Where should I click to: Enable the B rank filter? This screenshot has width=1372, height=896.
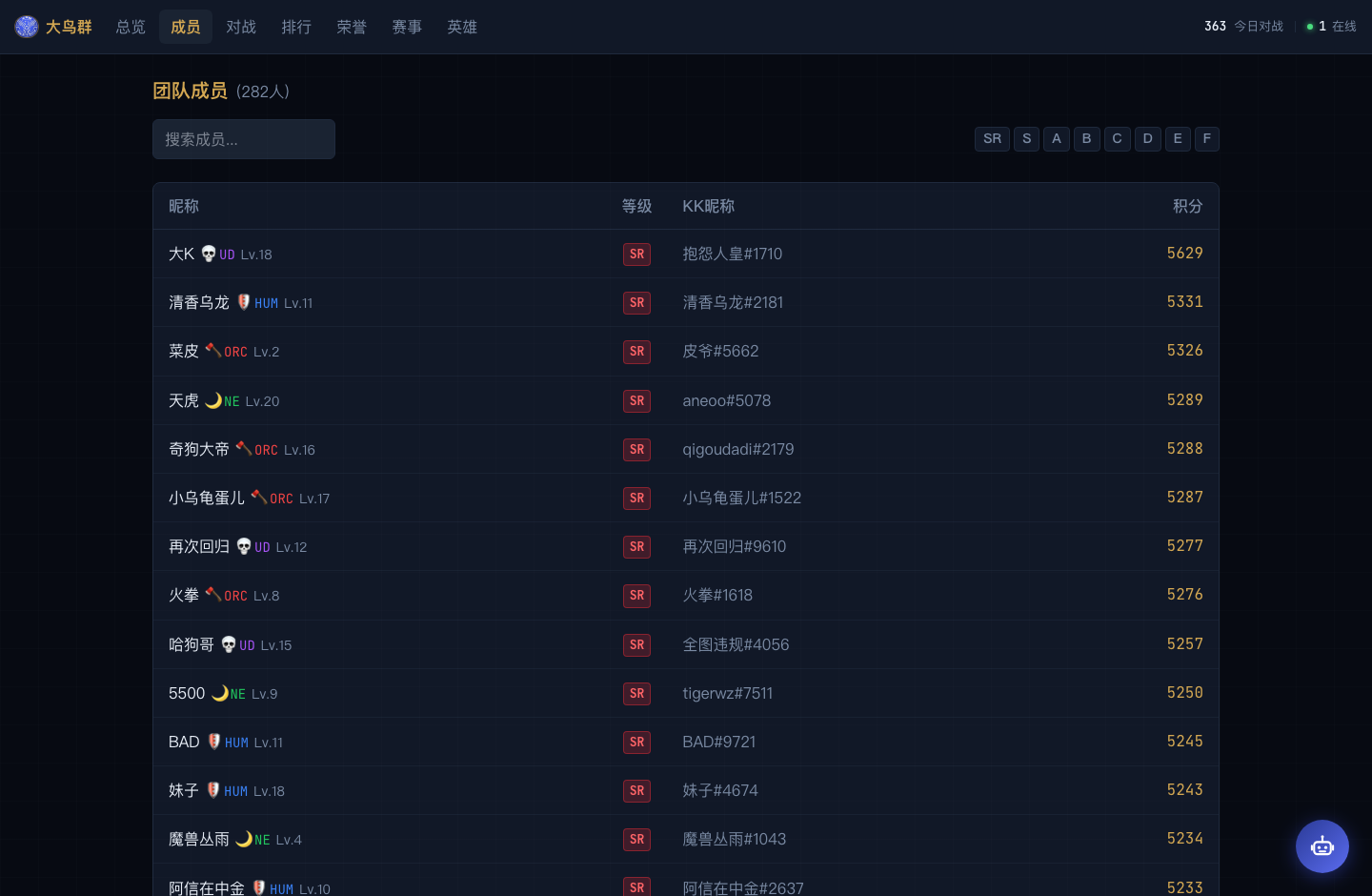coord(1086,139)
